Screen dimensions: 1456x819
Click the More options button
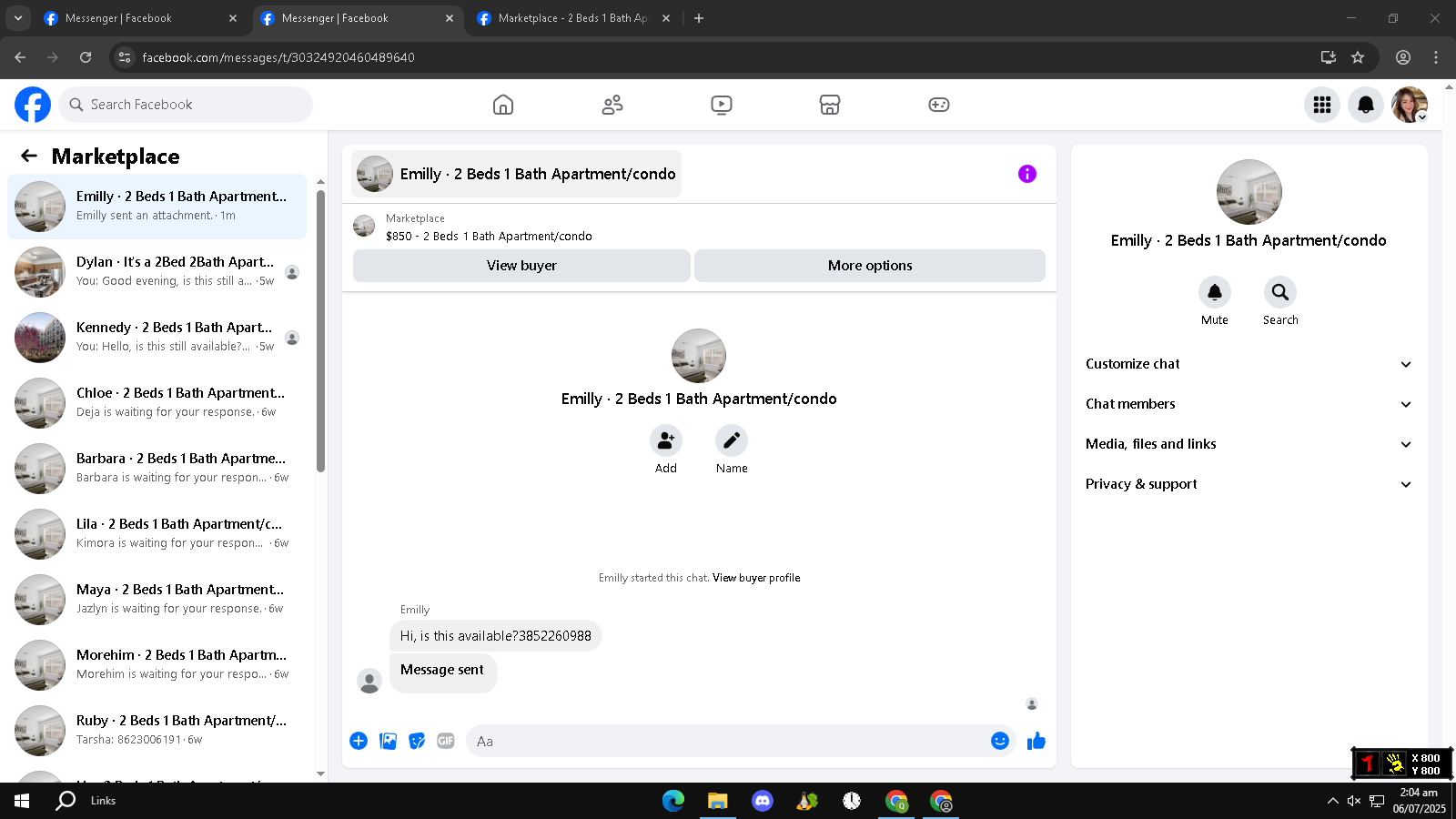pos(870,266)
